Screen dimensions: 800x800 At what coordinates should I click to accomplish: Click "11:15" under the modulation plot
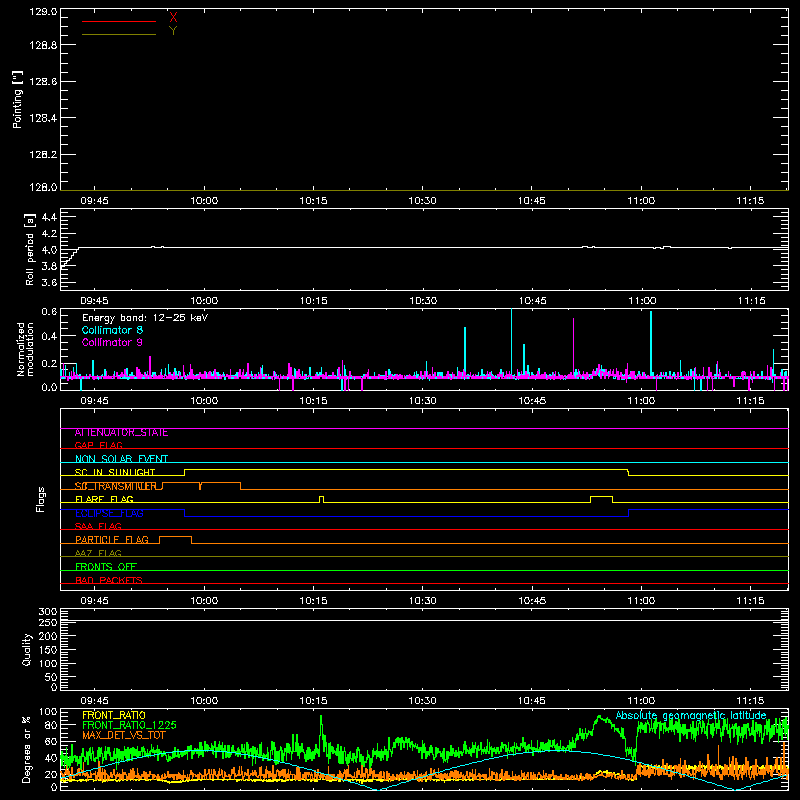pyautogui.click(x=751, y=401)
